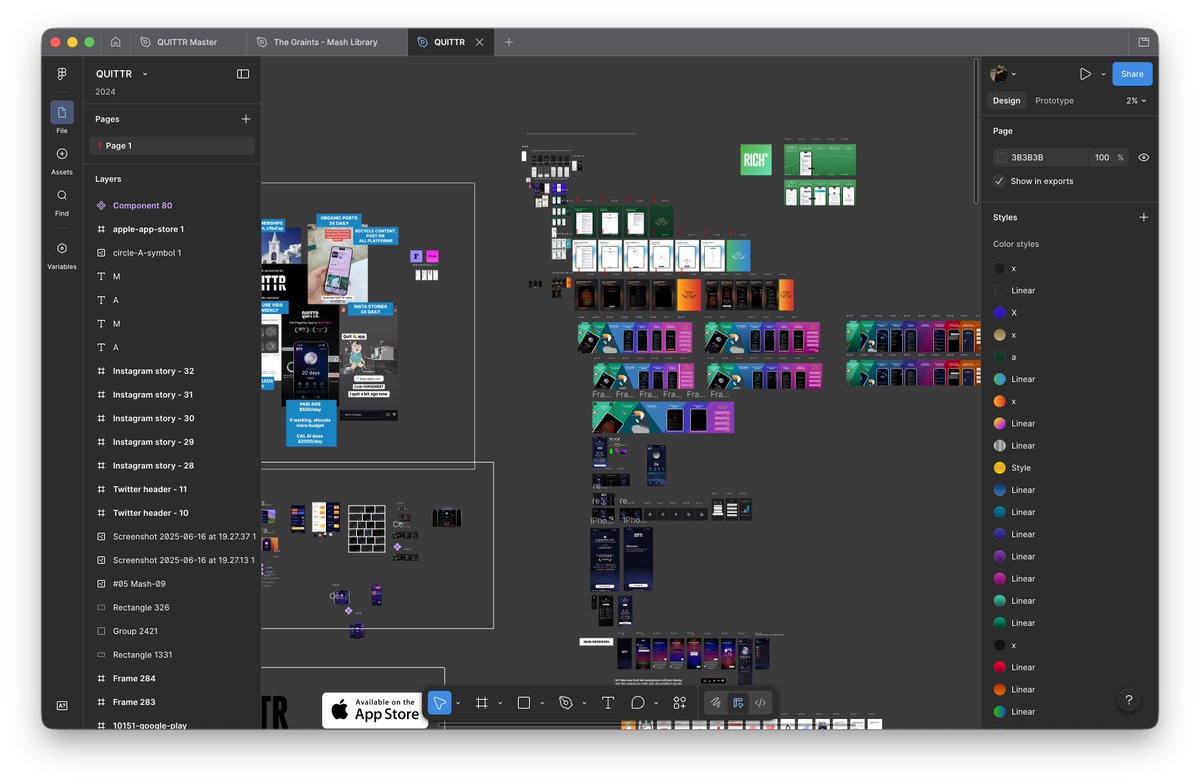
Task: Click the AI text icon at sidebar bottom
Action: [62, 706]
